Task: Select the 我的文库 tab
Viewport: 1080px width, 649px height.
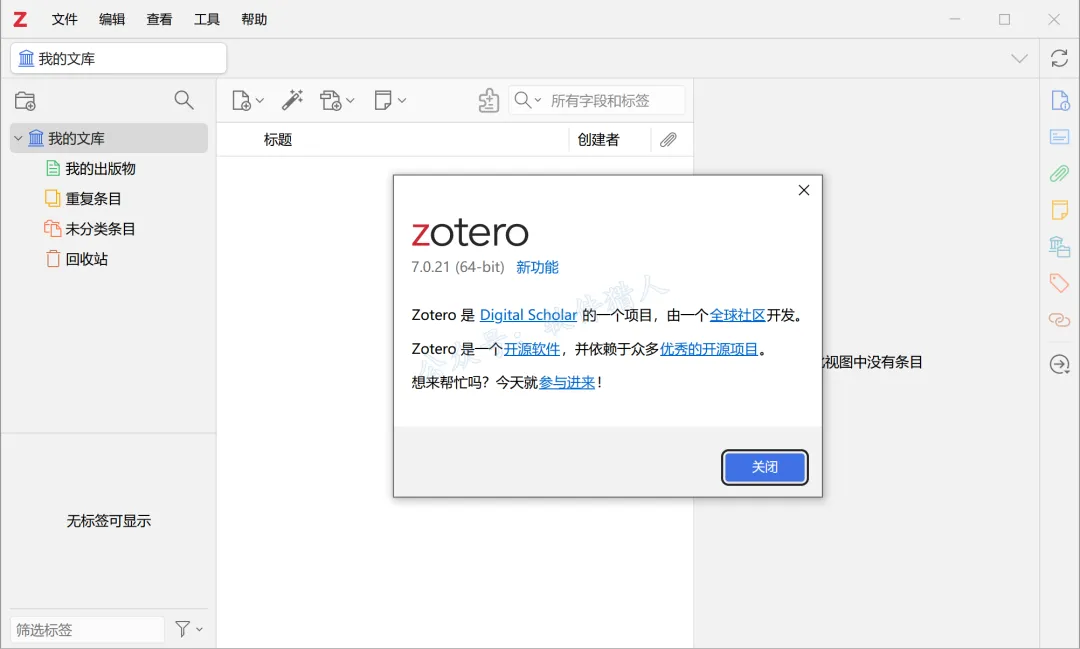Action: pos(118,59)
